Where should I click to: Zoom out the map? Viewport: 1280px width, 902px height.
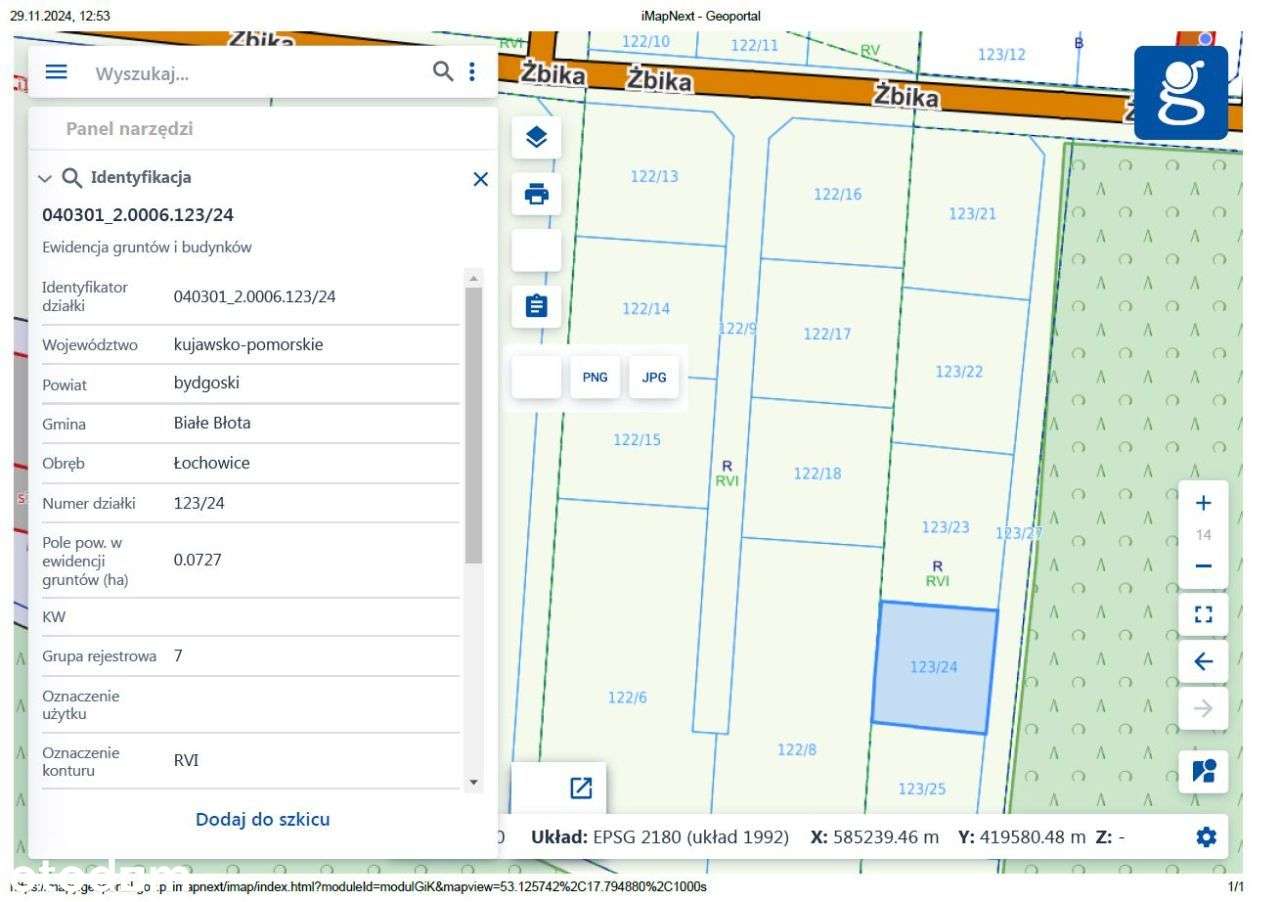tap(1204, 566)
